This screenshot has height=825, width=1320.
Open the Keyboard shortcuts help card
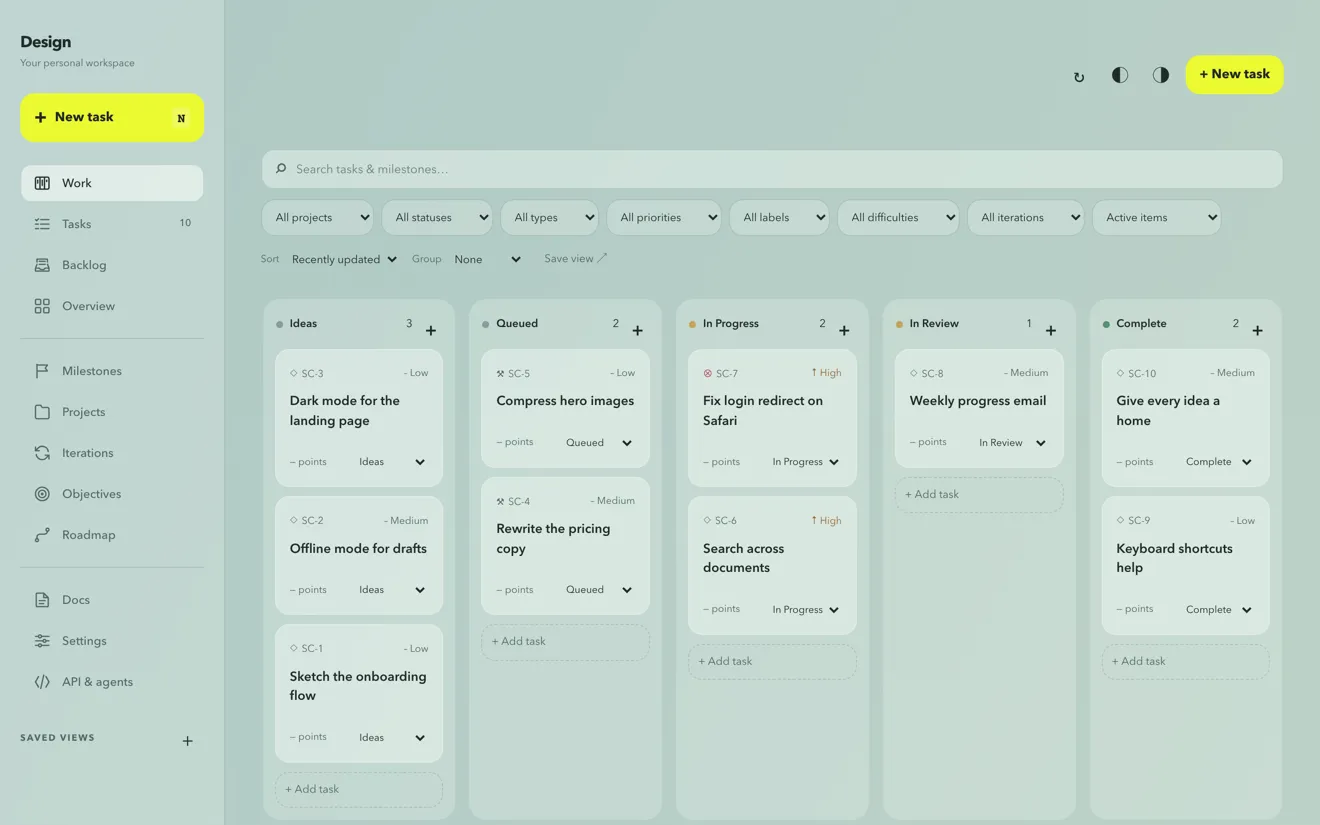(1185, 566)
